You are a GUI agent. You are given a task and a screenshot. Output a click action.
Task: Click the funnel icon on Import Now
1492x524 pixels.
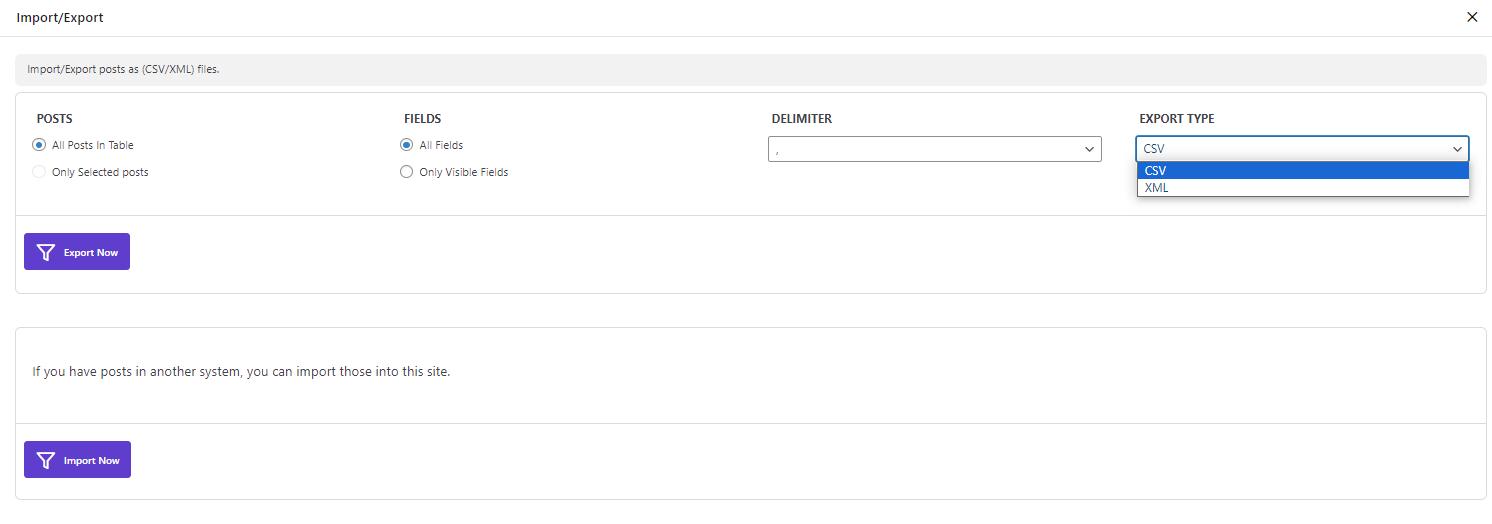point(45,460)
